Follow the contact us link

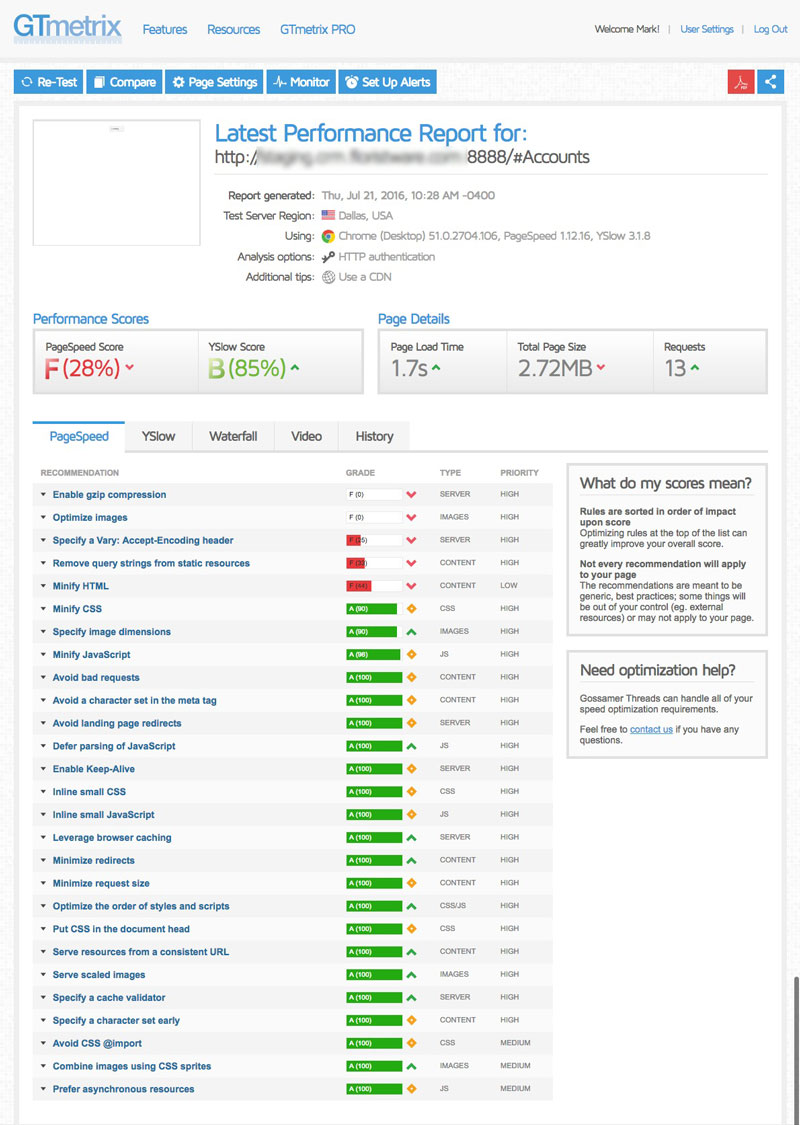click(651, 729)
